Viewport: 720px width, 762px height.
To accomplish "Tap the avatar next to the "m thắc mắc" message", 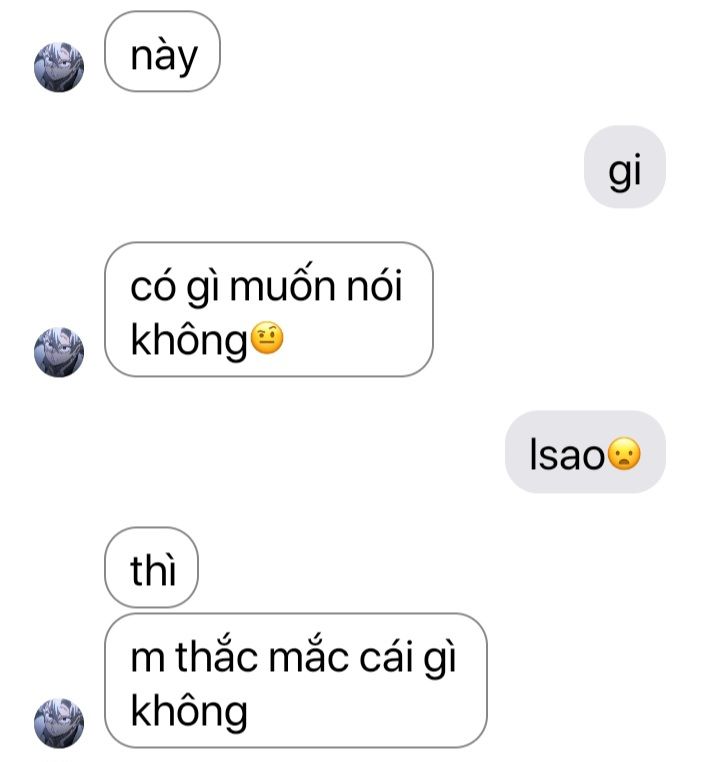I will click(x=59, y=724).
